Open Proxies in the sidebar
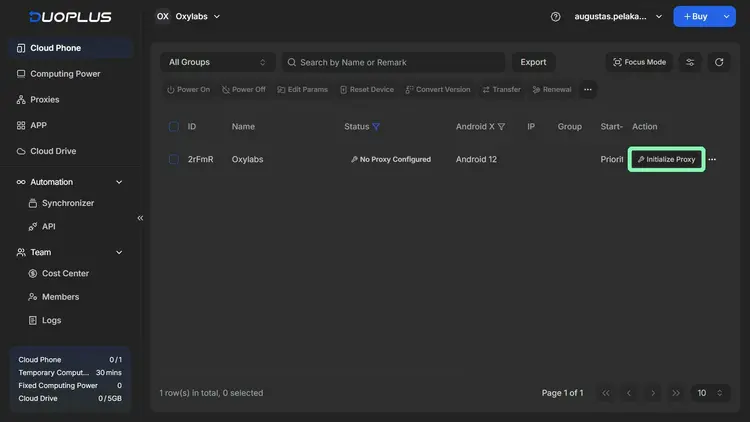 [44, 100]
